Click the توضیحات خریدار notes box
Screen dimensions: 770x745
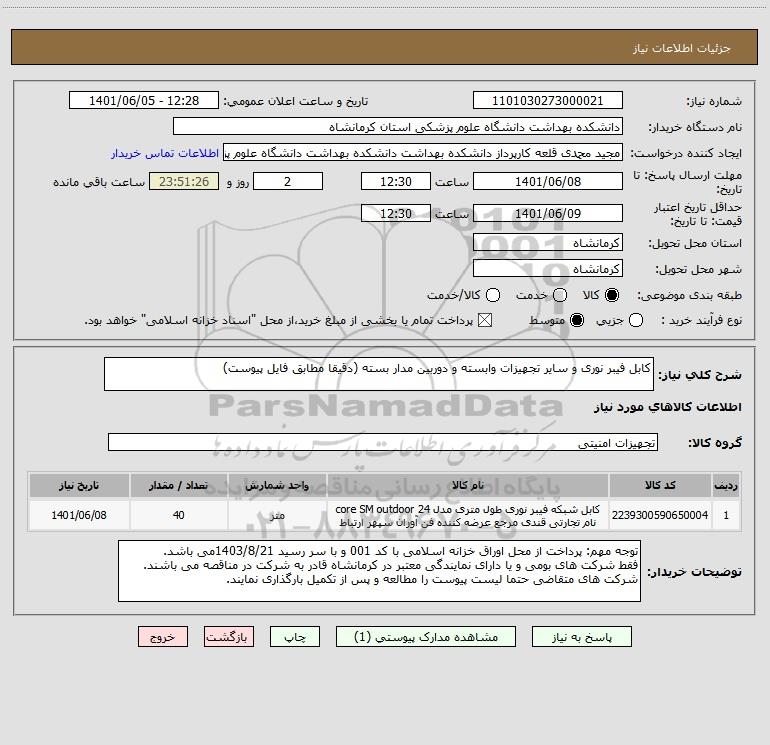[x=379, y=571]
